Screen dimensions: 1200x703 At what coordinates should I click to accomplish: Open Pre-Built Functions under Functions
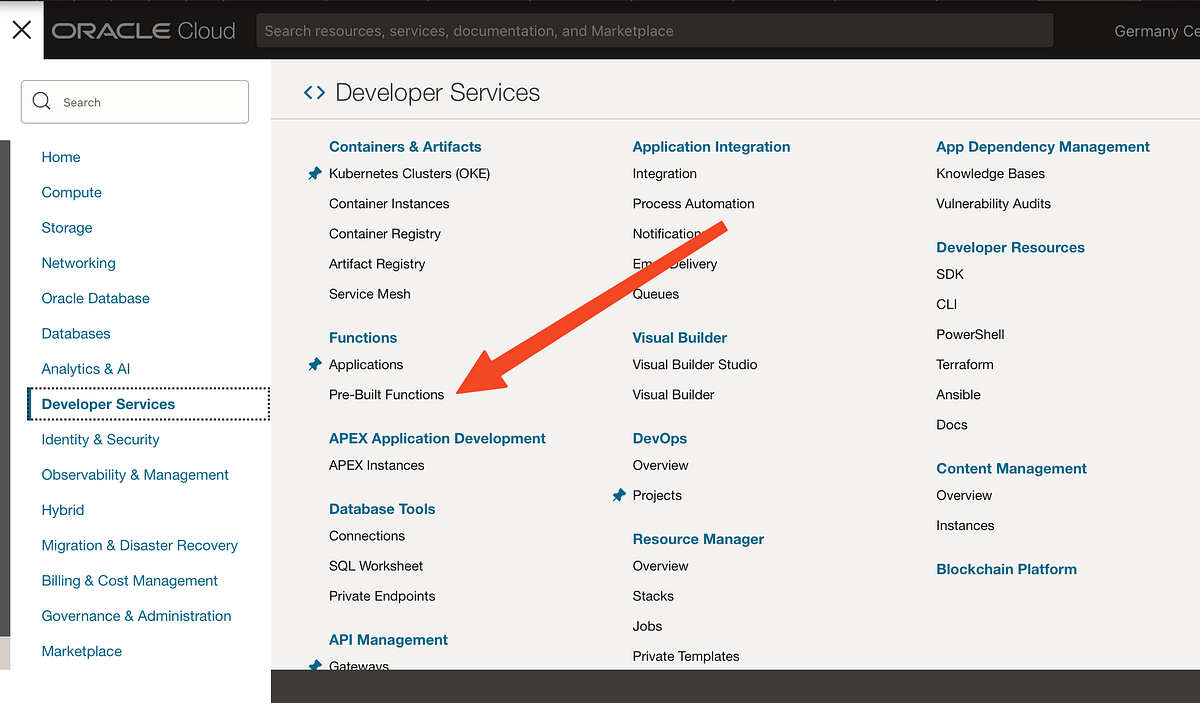(x=387, y=394)
